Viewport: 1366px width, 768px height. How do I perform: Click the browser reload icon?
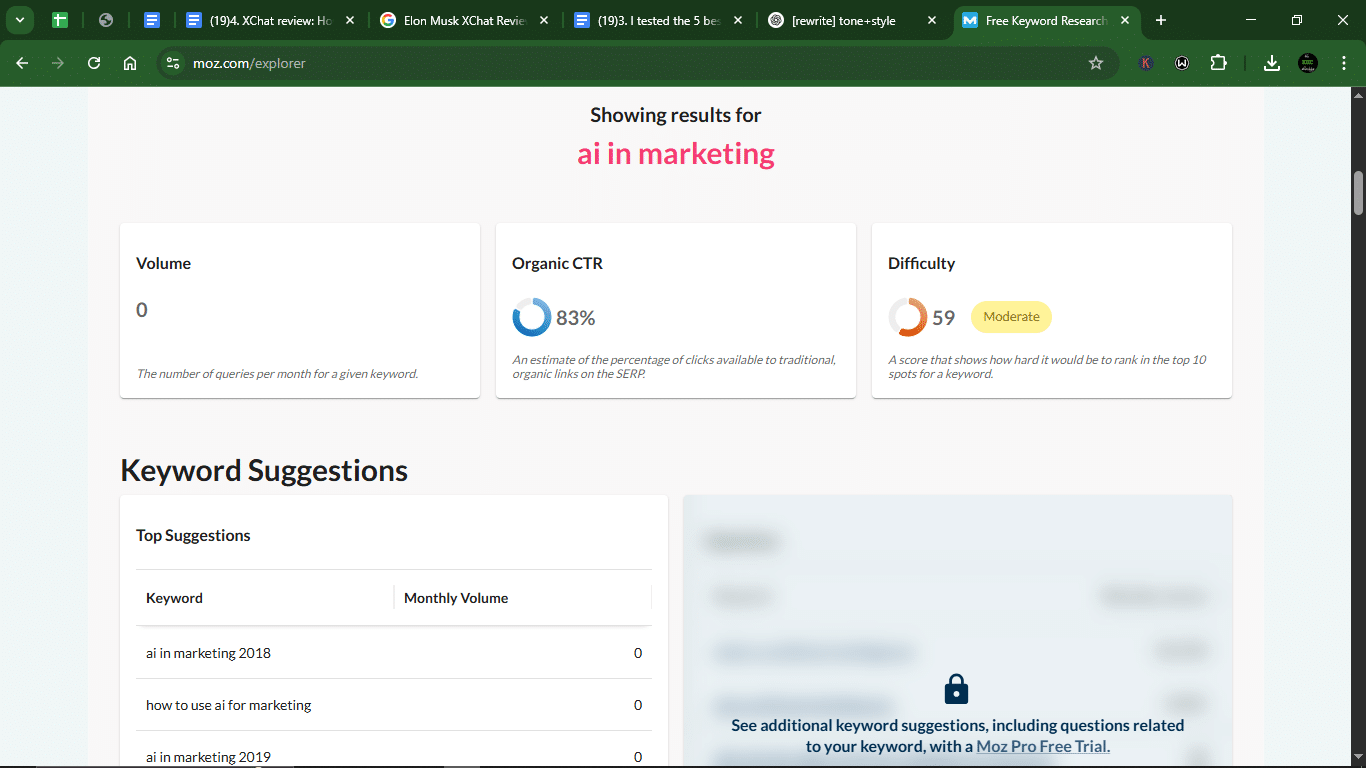click(94, 63)
